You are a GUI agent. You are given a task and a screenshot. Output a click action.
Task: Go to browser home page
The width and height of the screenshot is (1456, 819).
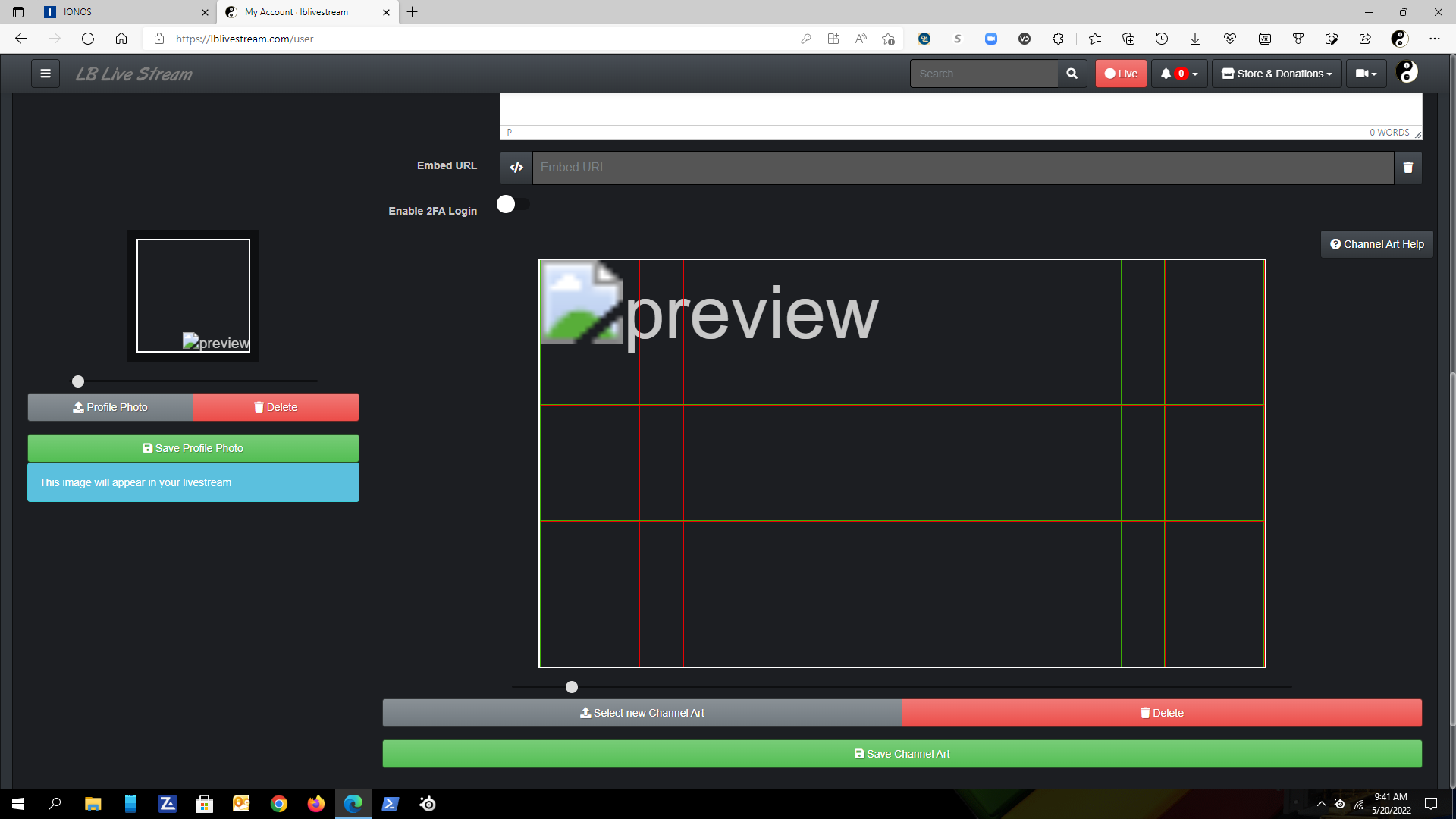(x=121, y=39)
